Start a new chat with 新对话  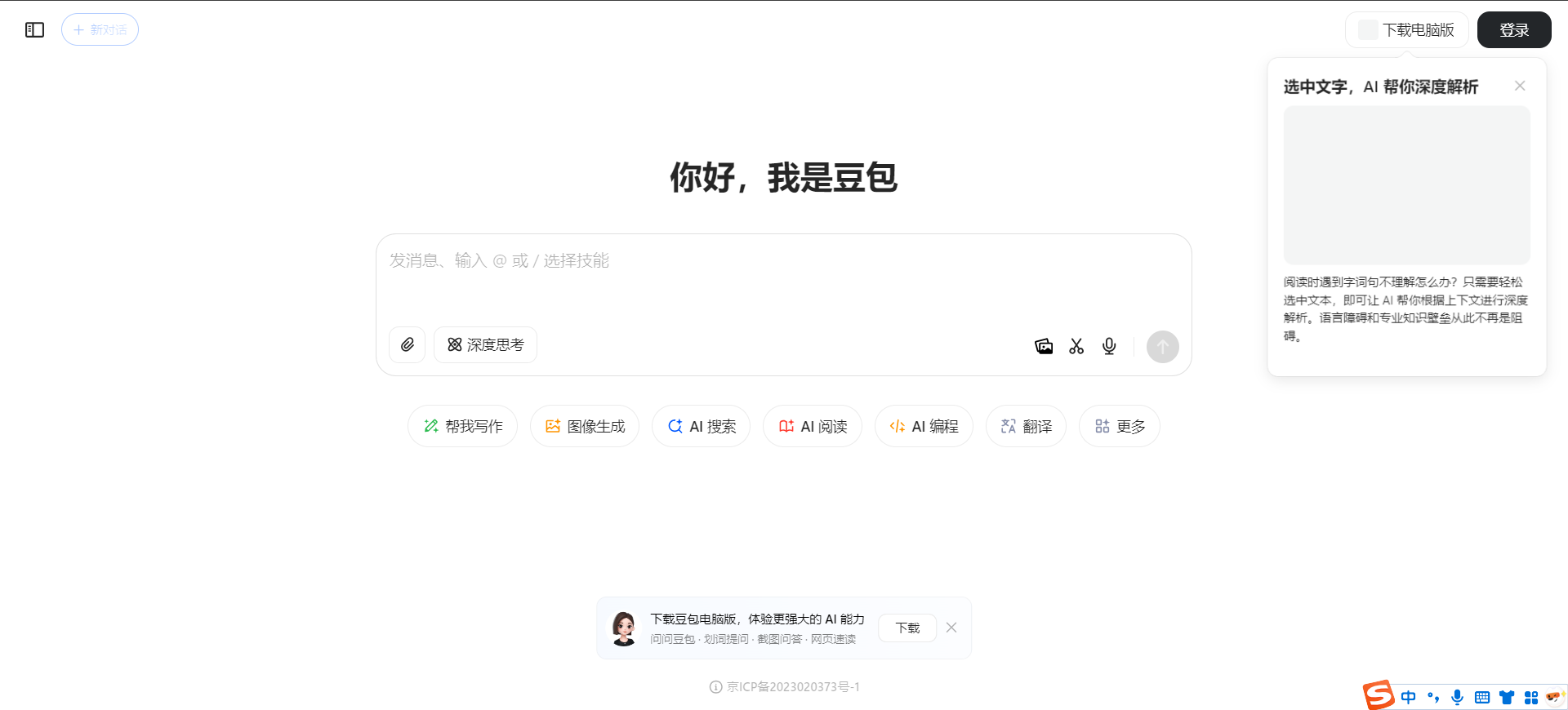coord(100,30)
